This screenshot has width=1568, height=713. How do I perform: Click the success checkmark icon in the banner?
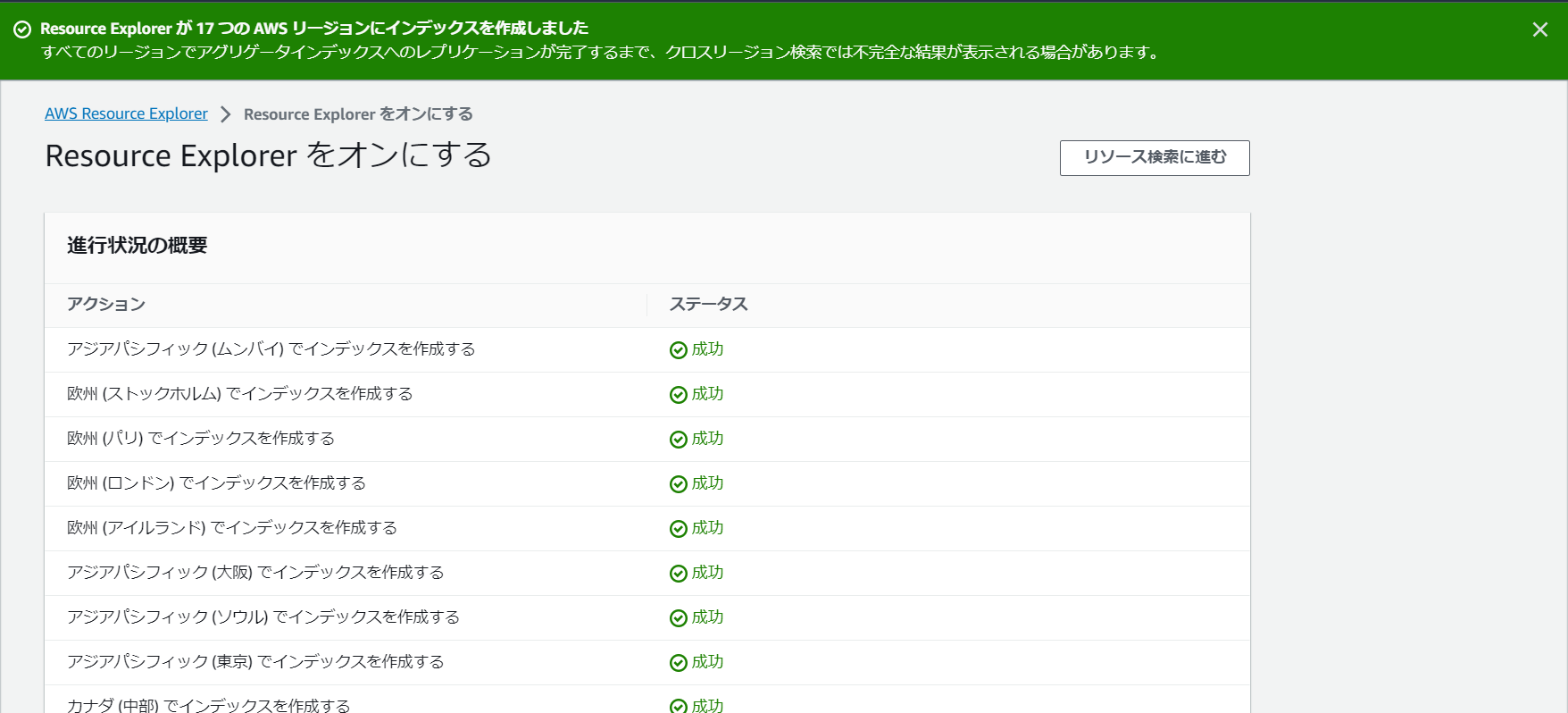click(x=22, y=29)
